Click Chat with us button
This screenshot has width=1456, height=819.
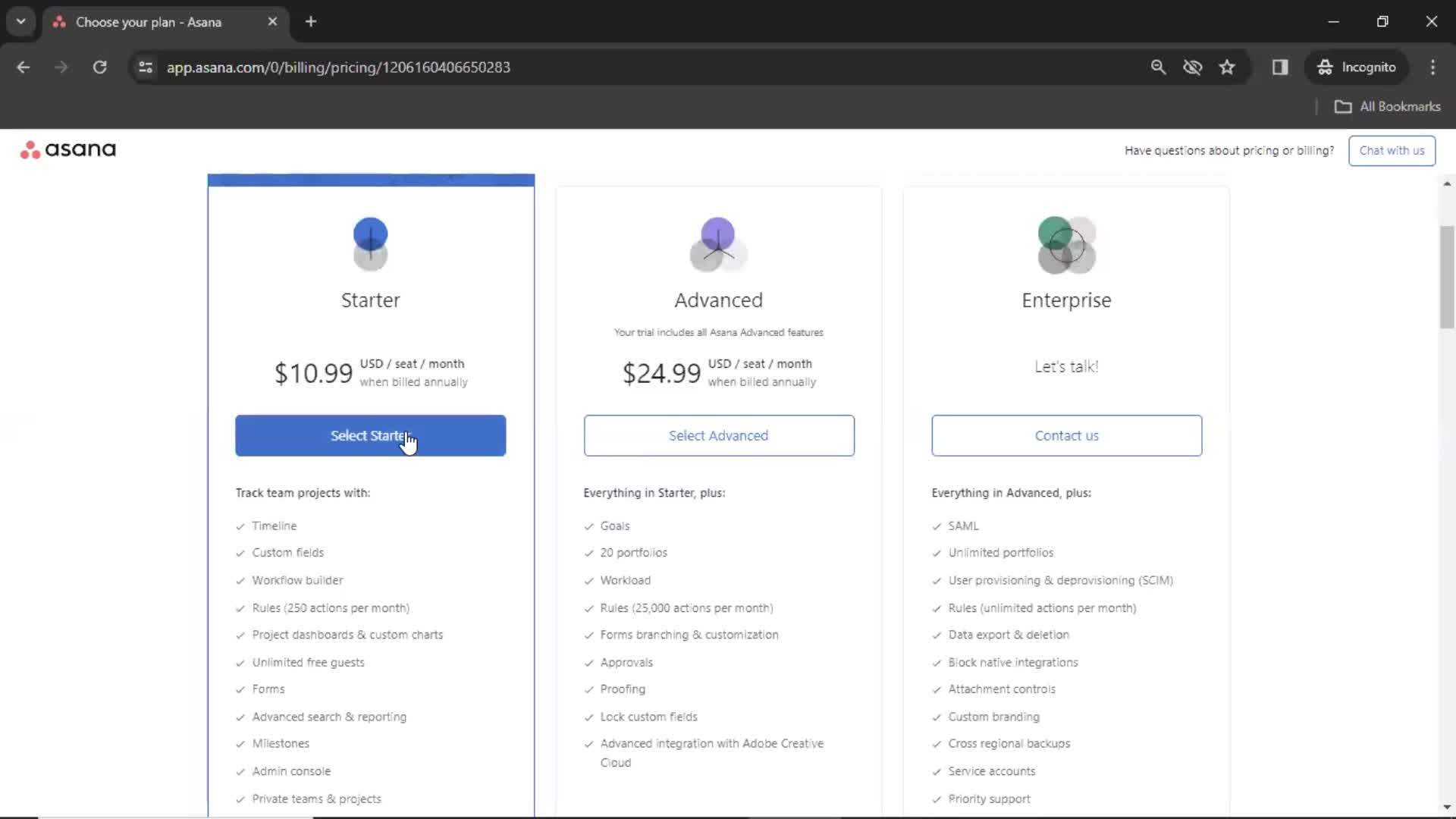pyautogui.click(x=1392, y=150)
